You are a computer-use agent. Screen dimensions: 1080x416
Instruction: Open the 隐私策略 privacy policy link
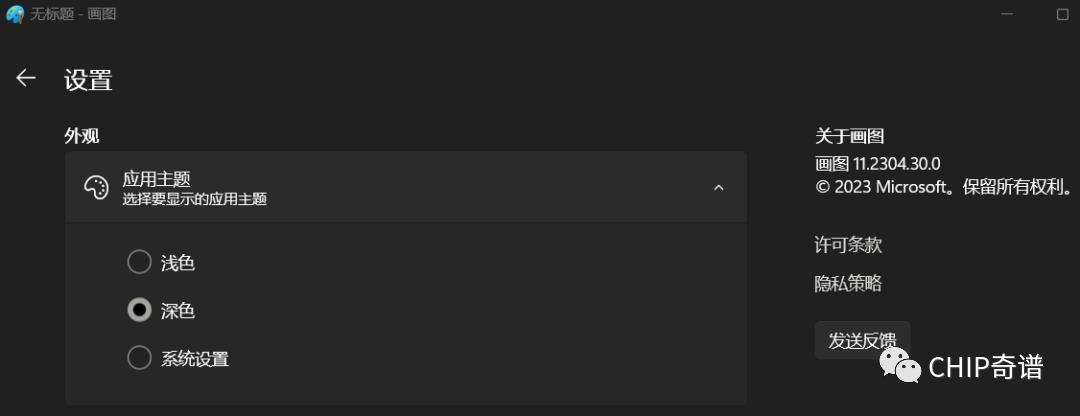tap(849, 283)
